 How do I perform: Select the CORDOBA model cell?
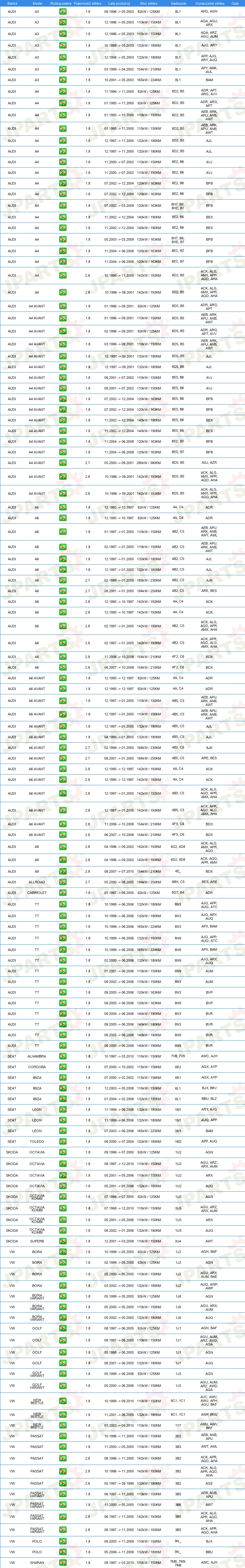click(x=36, y=1066)
